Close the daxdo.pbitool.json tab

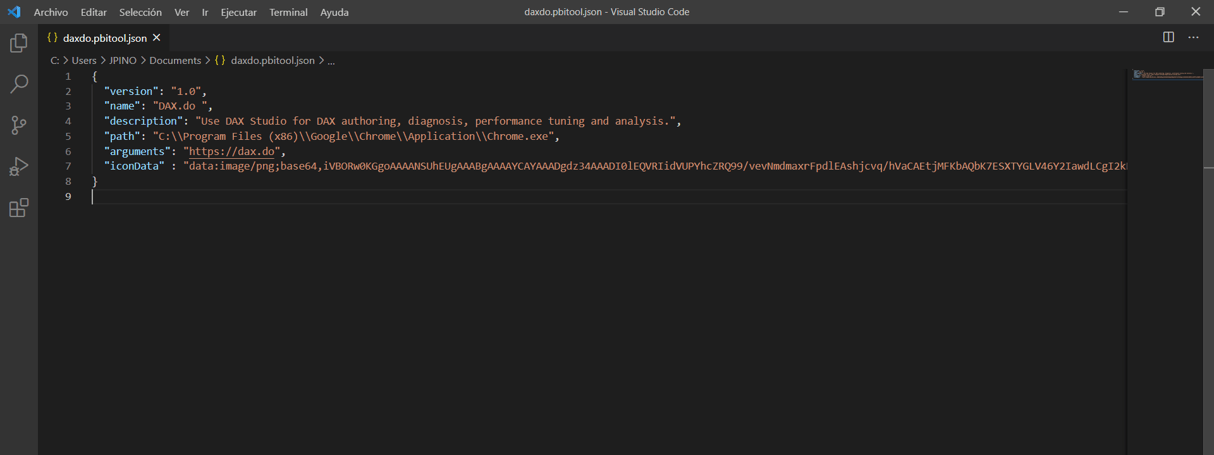(x=157, y=38)
